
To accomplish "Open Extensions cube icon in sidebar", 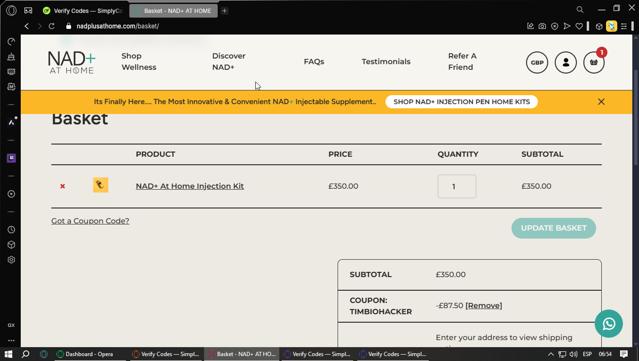I will click(x=11, y=245).
